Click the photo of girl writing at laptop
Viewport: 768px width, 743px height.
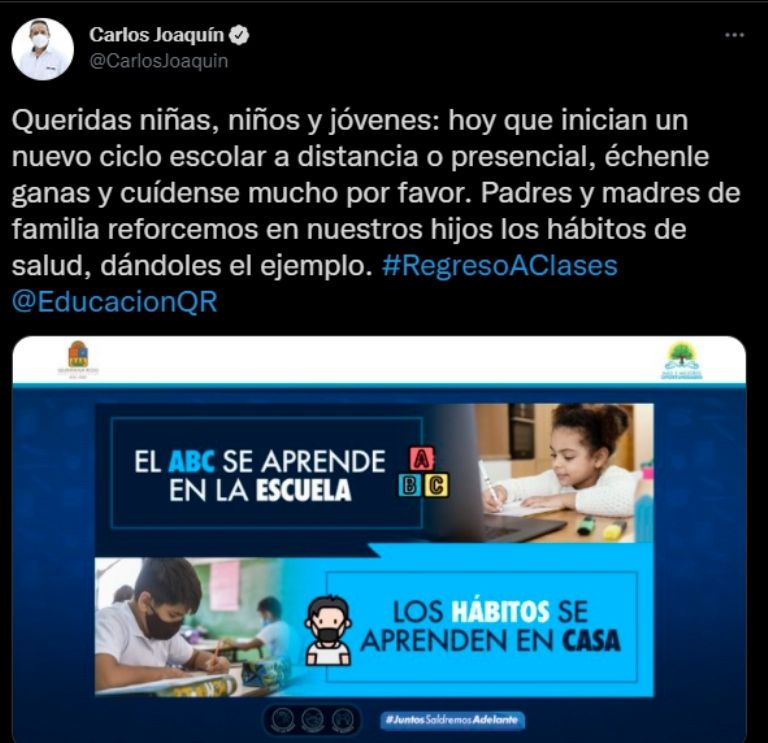coord(563,473)
